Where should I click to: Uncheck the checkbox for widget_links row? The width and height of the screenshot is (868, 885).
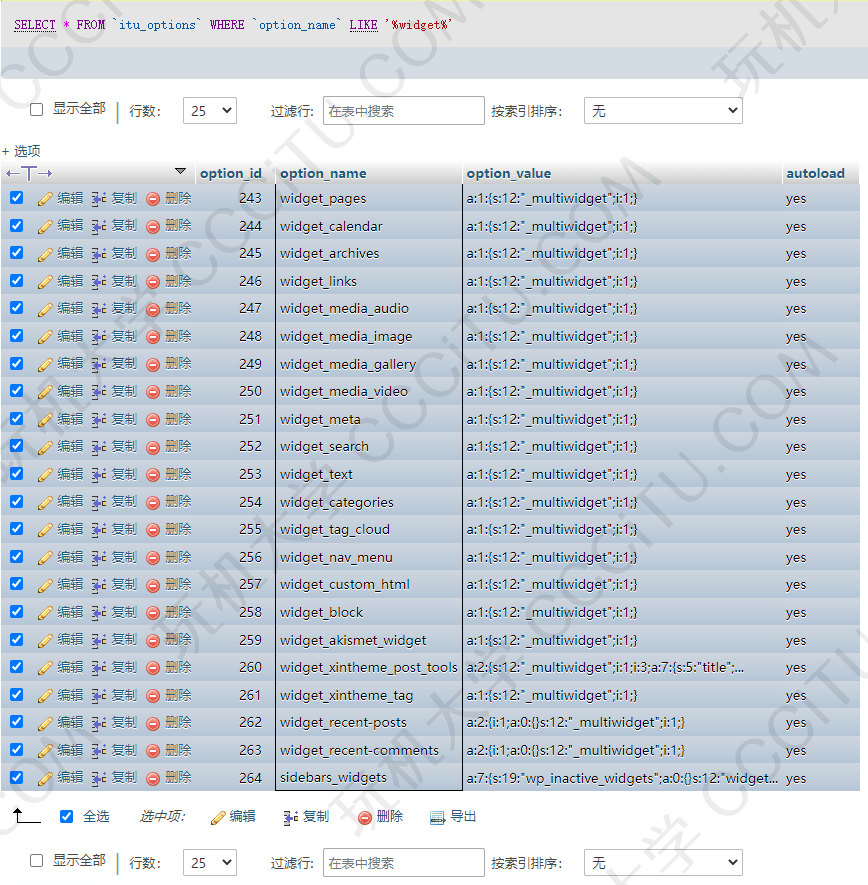click(x=16, y=281)
